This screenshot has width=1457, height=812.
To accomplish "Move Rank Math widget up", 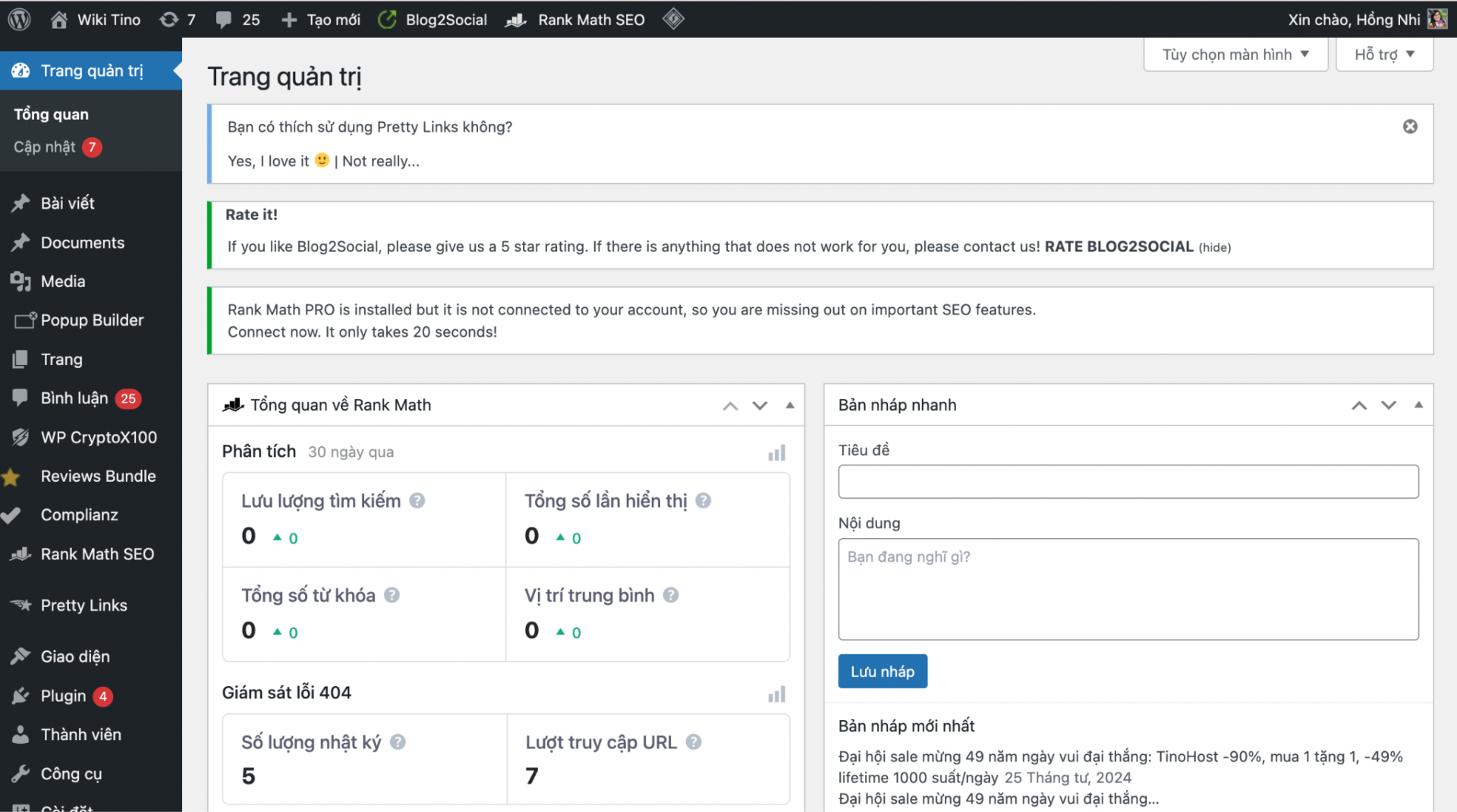I will [730, 406].
